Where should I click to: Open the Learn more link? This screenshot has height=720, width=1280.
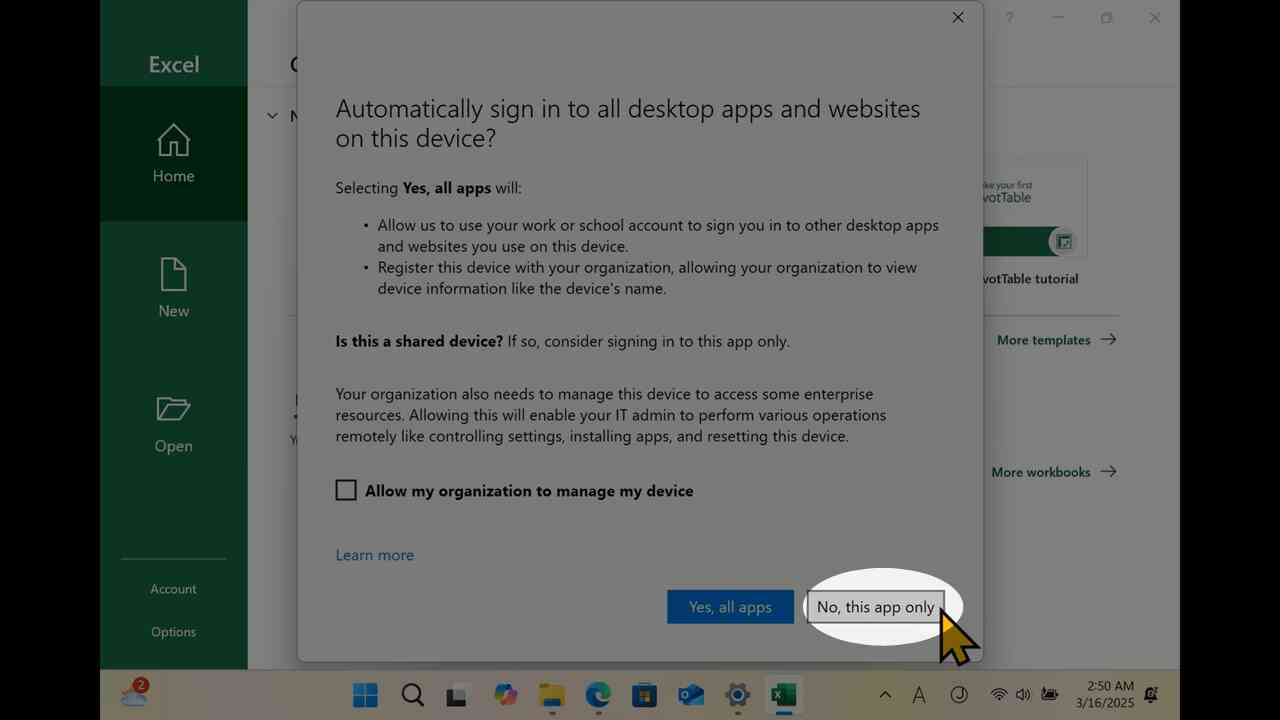point(374,555)
